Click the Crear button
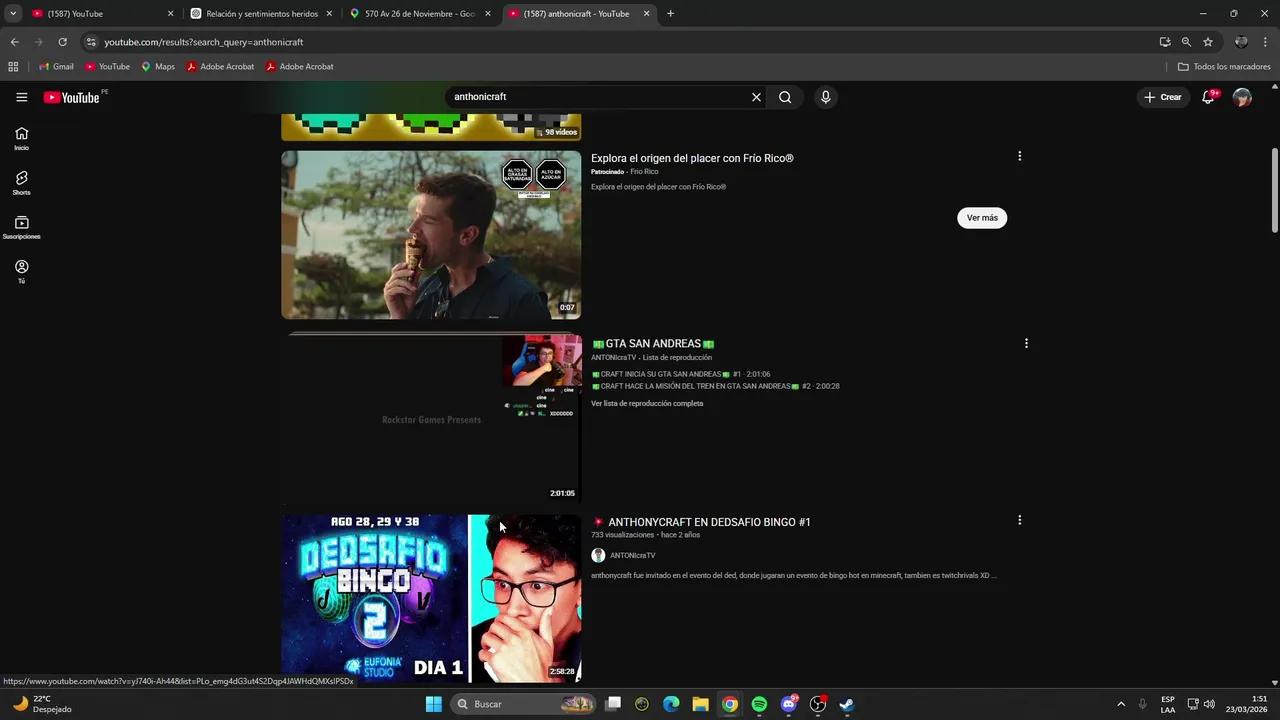This screenshot has width=1280, height=720. tap(1163, 97)
